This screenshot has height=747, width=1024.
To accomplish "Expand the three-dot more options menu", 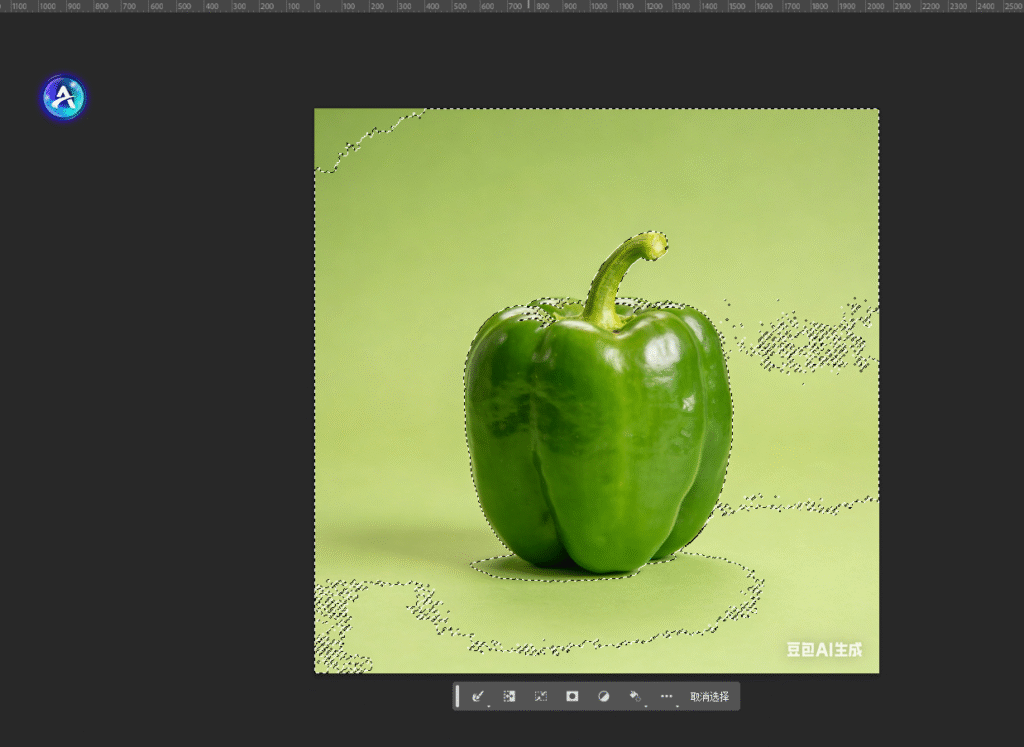I will (x=667, y=696).
